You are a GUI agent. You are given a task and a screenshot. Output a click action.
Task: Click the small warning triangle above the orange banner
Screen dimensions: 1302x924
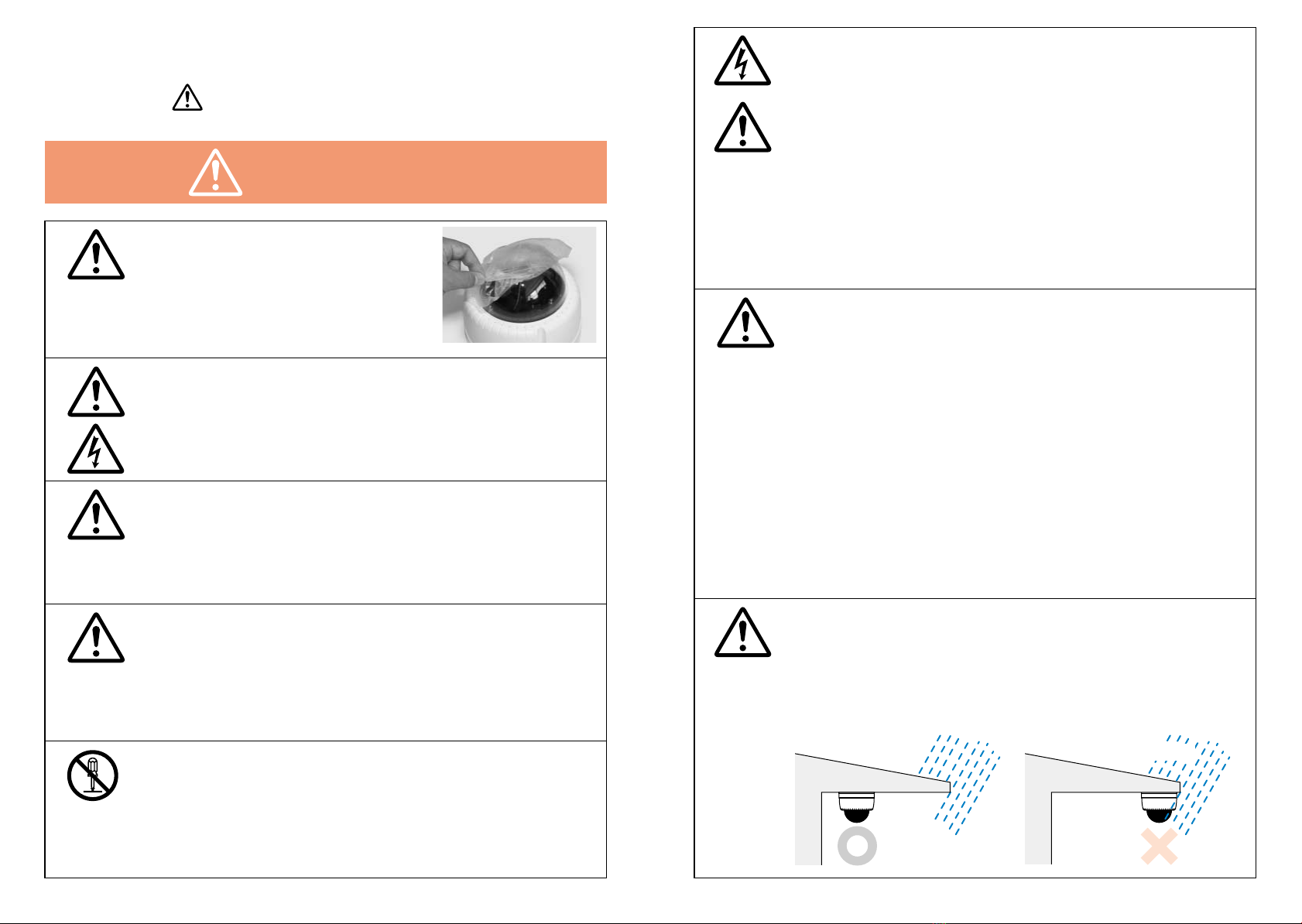click(x=187, y=98)
